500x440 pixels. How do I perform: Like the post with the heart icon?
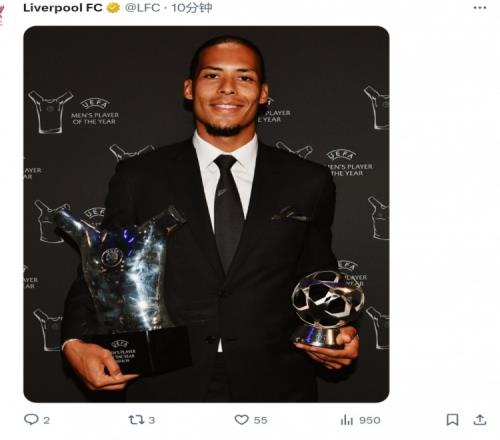(241, 420)
